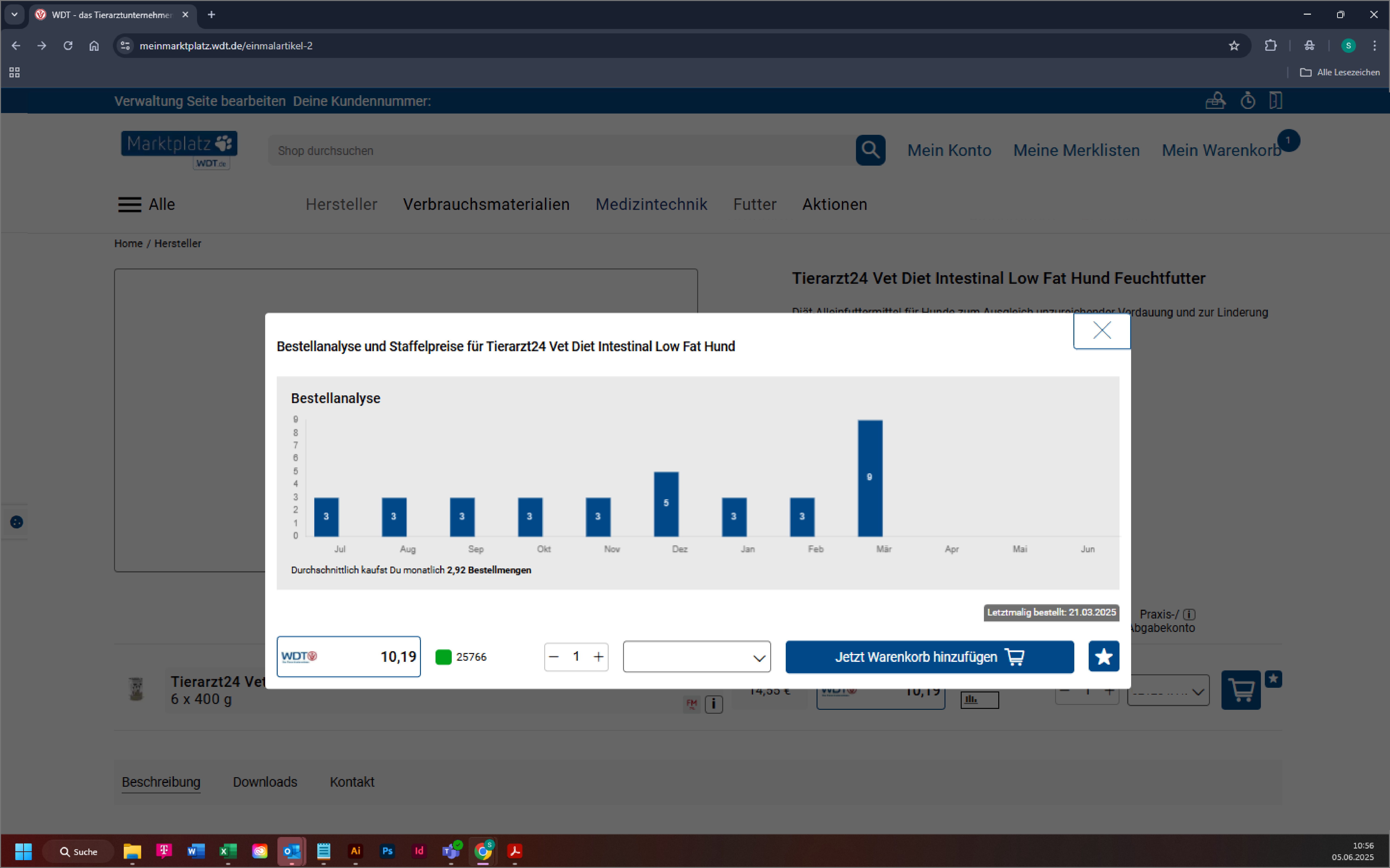The image size is (1390, 868).
Task: Click the document flip icon in the header bar
Action: (1276, 101)
